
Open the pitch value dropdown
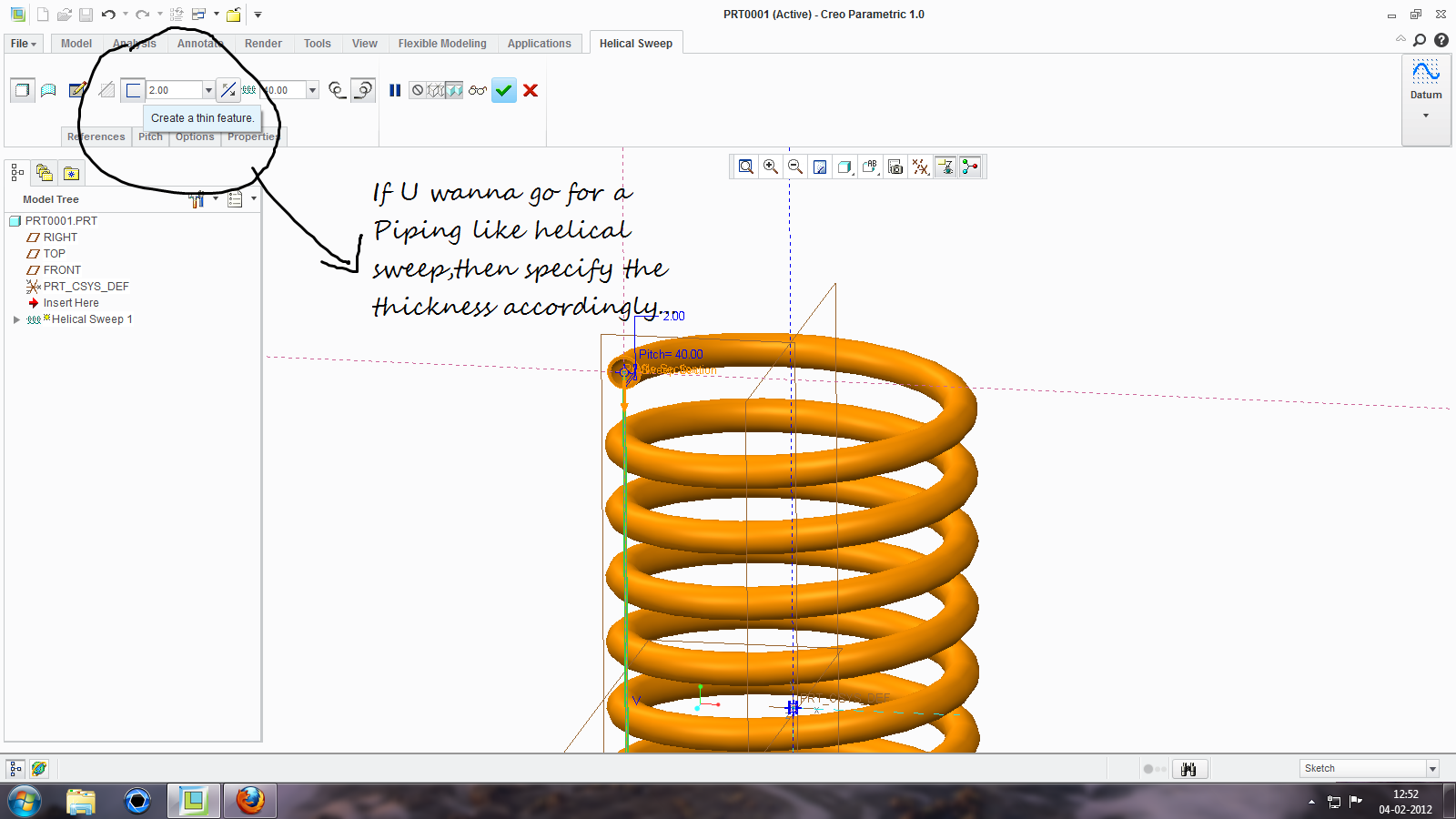pos(312,89)
